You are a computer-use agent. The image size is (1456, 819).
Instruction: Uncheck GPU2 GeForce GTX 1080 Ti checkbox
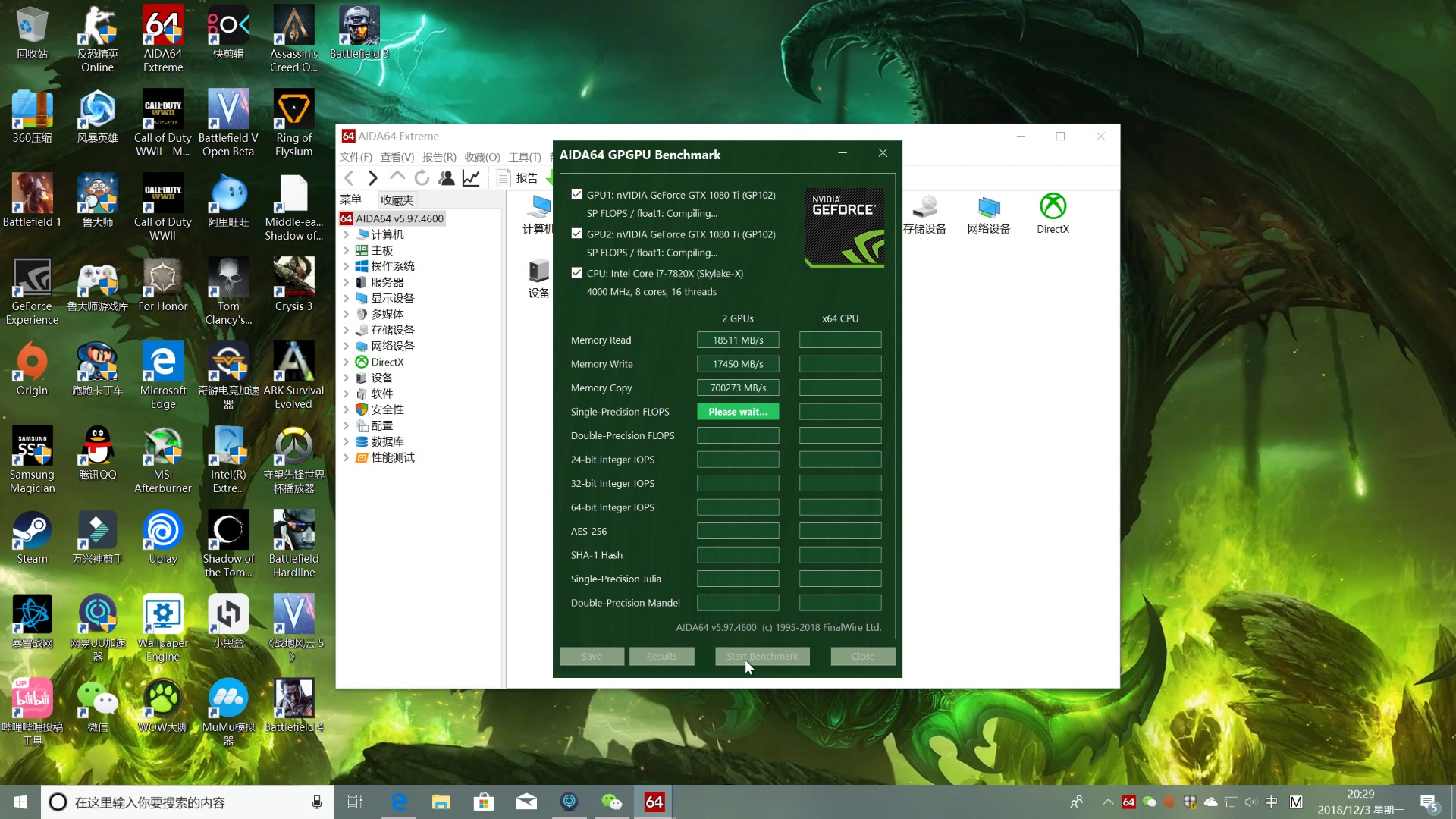pos(576,234)
